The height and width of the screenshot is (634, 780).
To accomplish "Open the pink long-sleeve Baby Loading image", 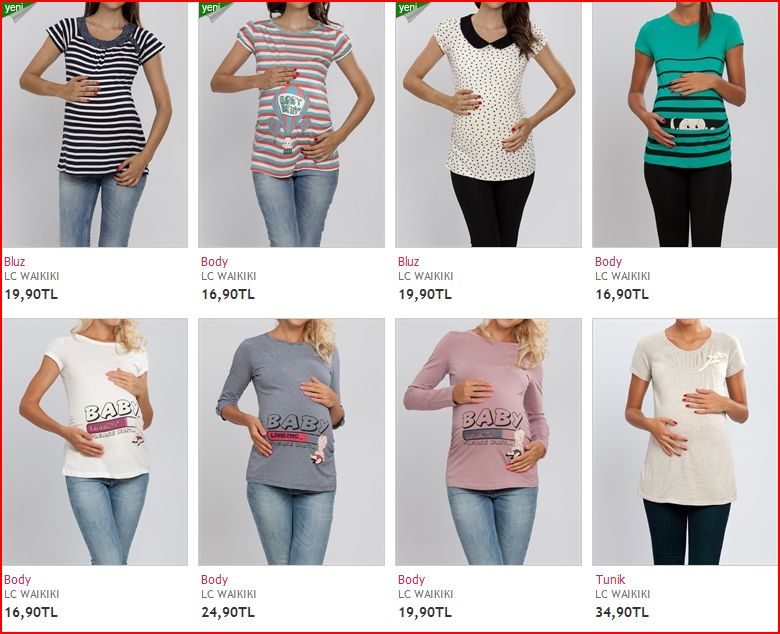I will tap(488, 442).
